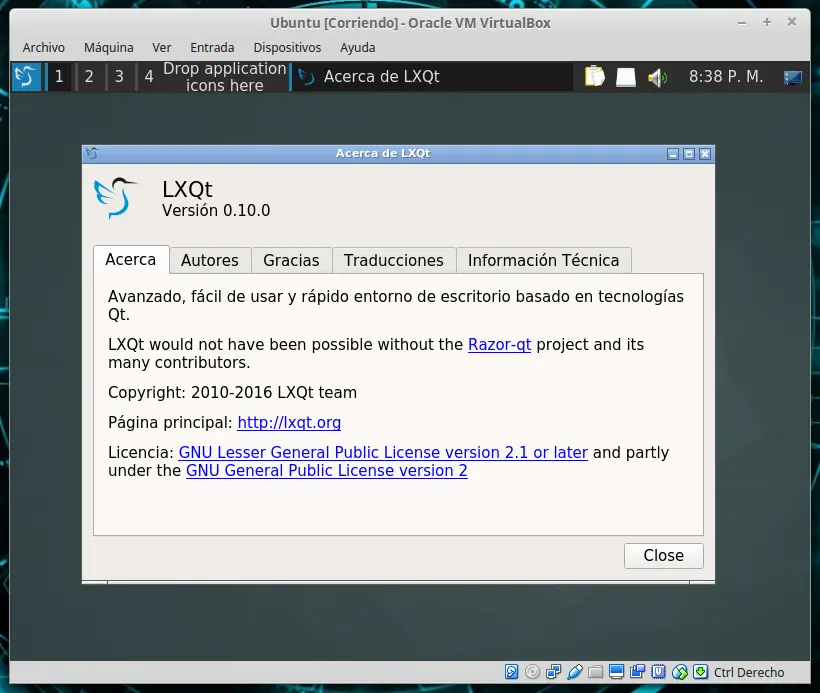820x693 pixels.
Task: Click the VirtualBox hard disk status icon
Action: pyautogui.click(x=511, y=672)
